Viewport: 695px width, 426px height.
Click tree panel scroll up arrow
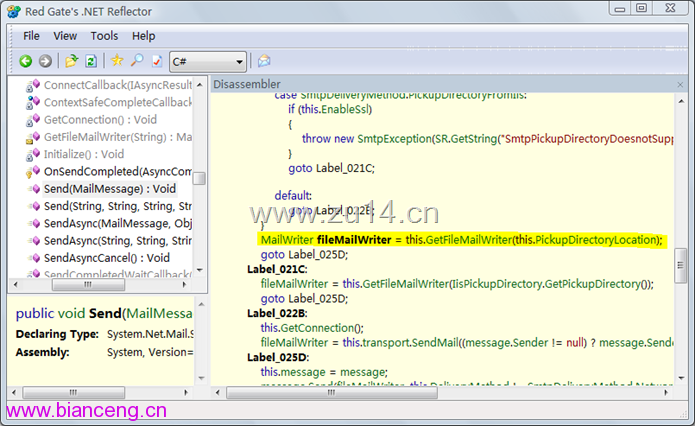coord(199,85)
